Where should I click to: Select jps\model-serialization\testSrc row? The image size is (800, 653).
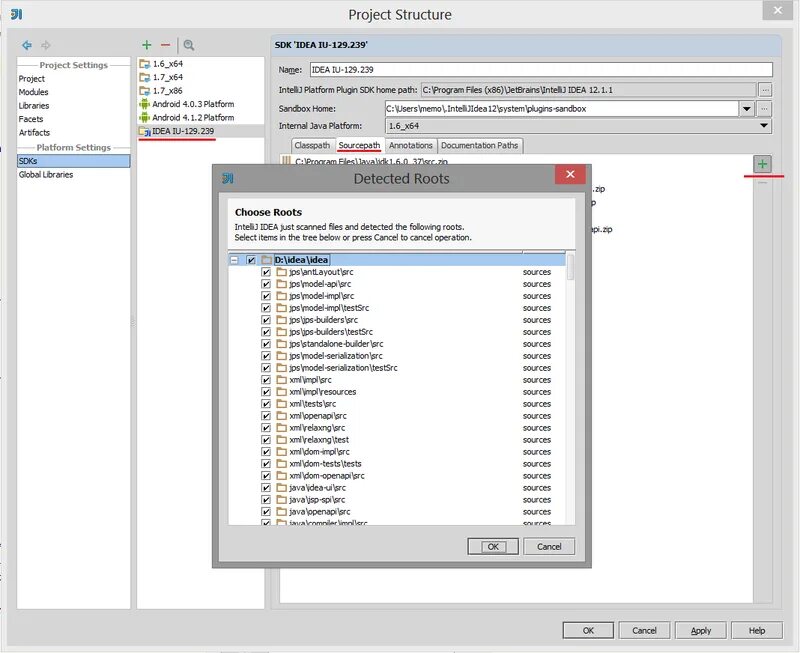[397, 368]
